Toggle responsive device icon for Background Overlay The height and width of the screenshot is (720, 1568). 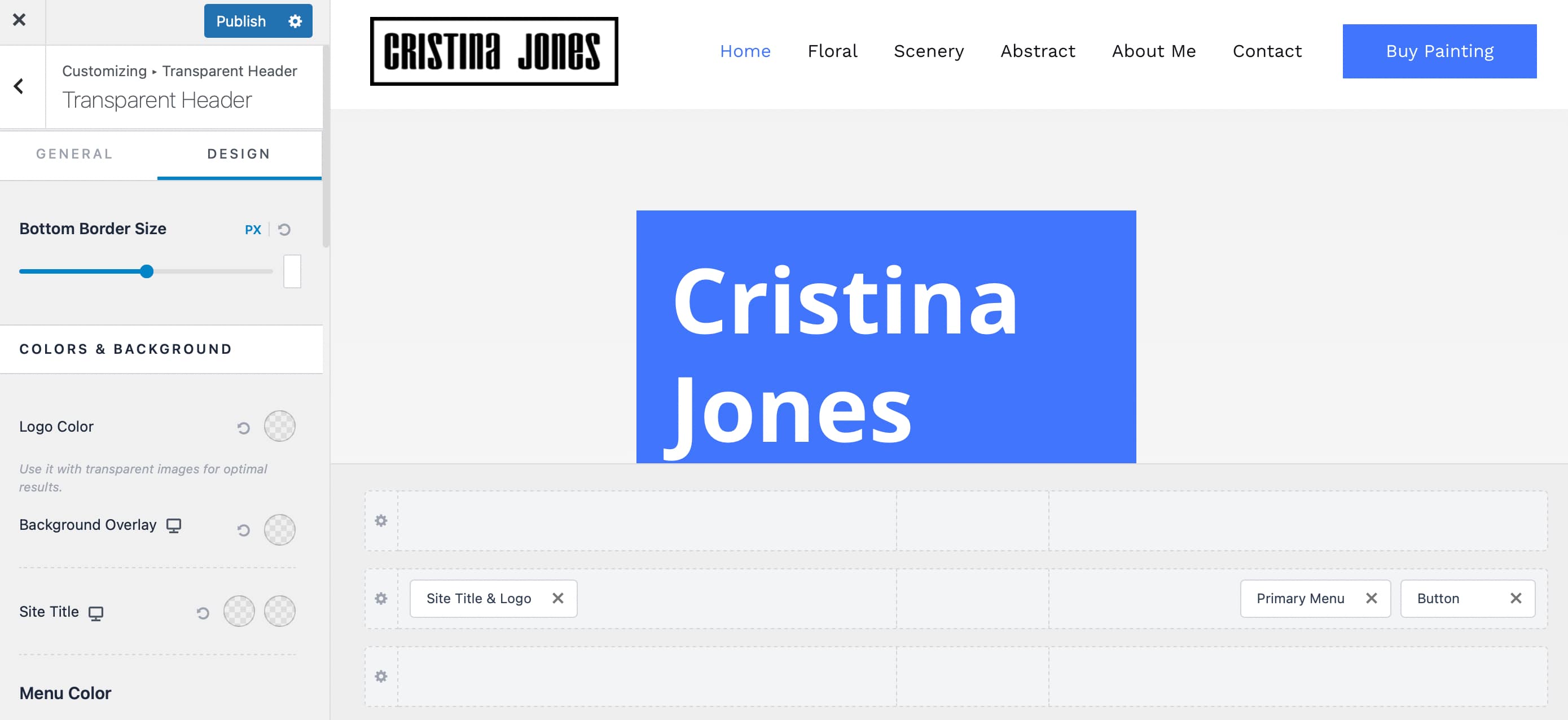tap(174, 525)
